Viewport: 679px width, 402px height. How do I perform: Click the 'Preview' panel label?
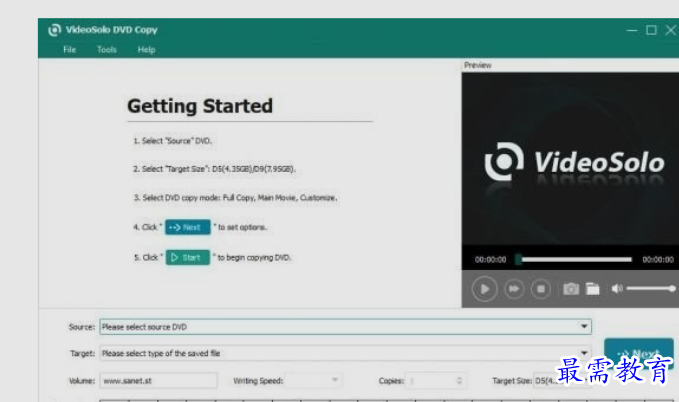(478, 65)
